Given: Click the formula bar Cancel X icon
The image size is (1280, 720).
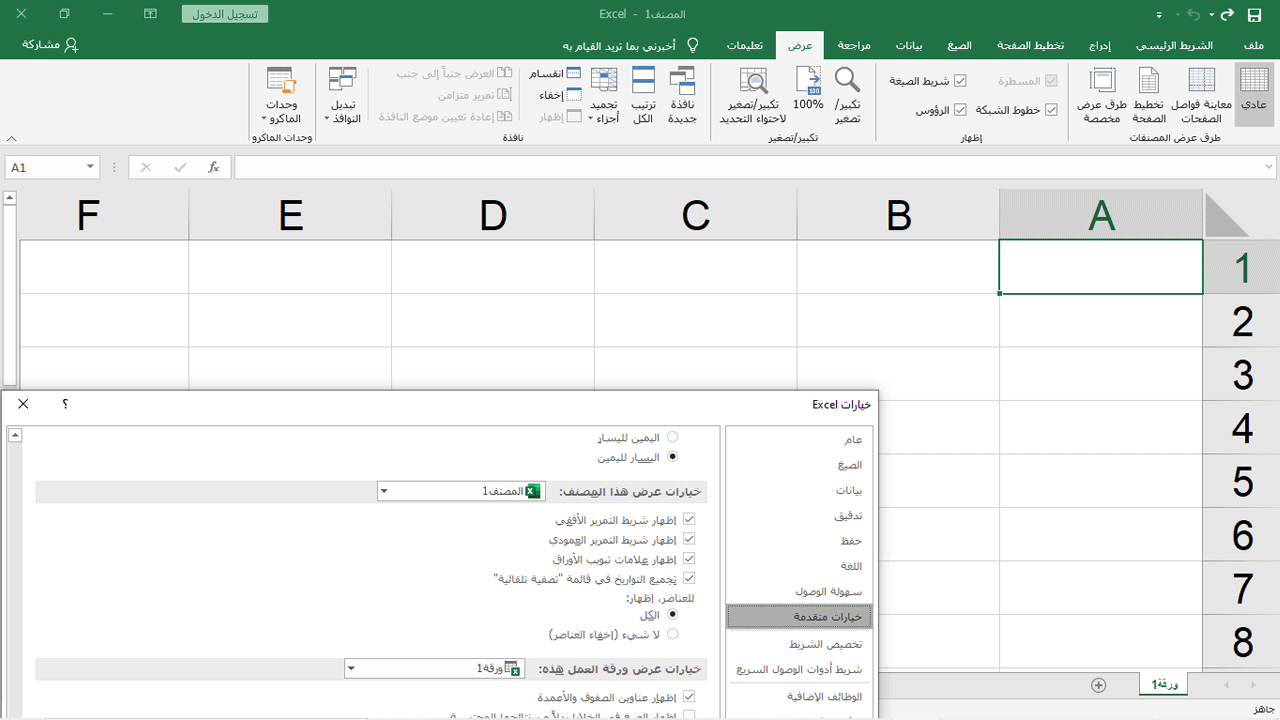Looking at the screenshot, I should click(x=146, y=167).
